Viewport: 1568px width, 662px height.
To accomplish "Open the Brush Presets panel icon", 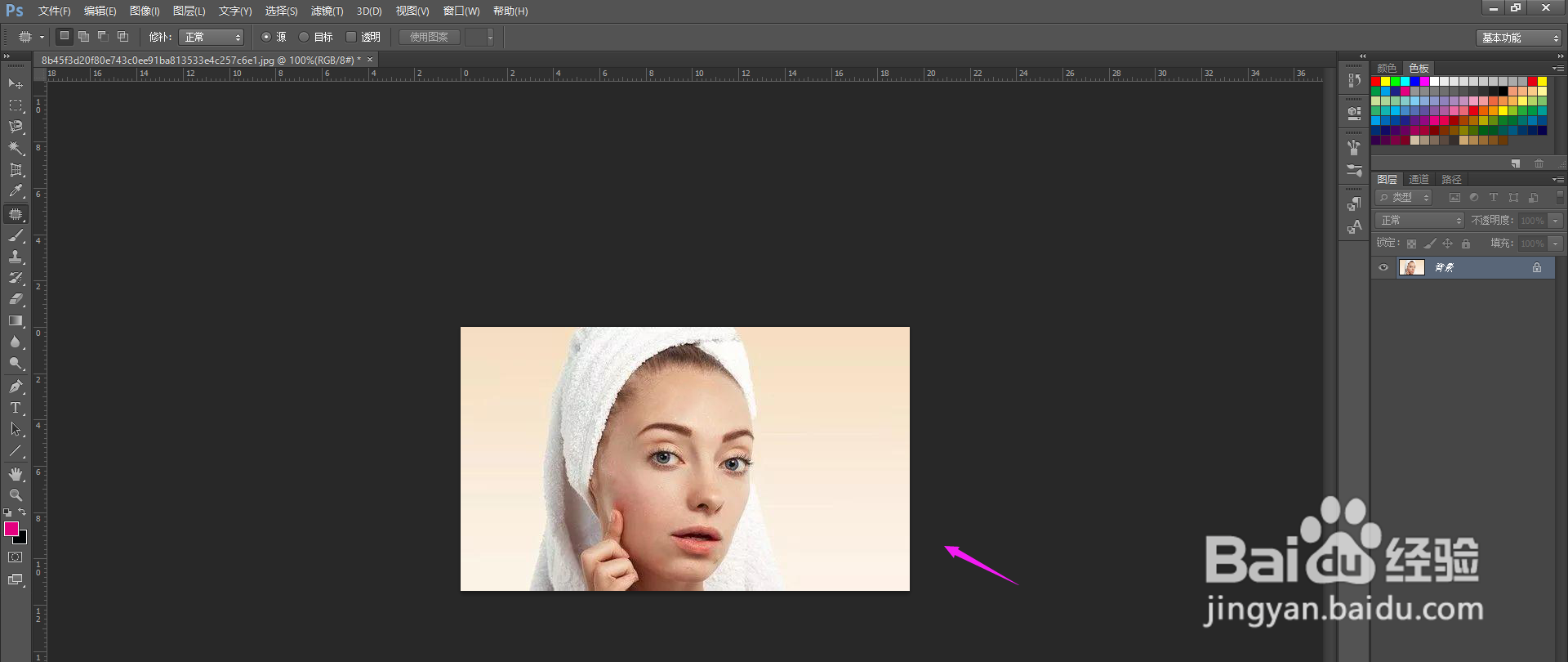I will tap(1354, 170).
